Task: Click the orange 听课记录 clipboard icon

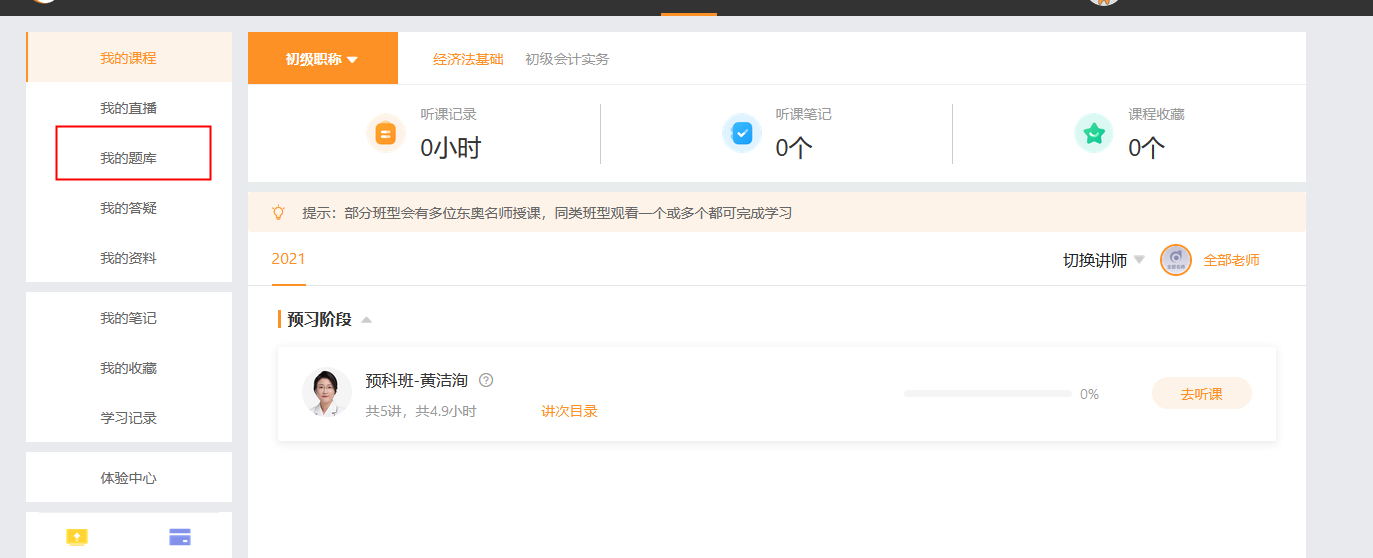Action: [x=385, y=133]
